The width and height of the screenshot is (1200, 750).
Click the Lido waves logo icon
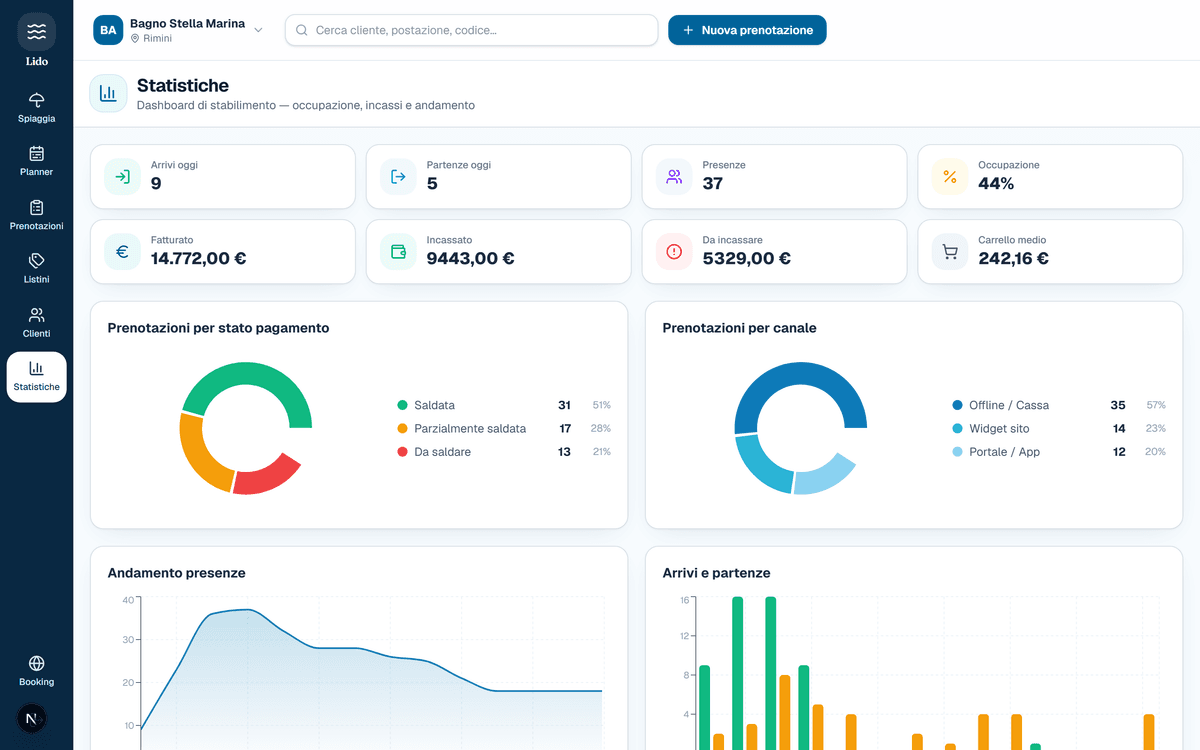click(36, 32)
